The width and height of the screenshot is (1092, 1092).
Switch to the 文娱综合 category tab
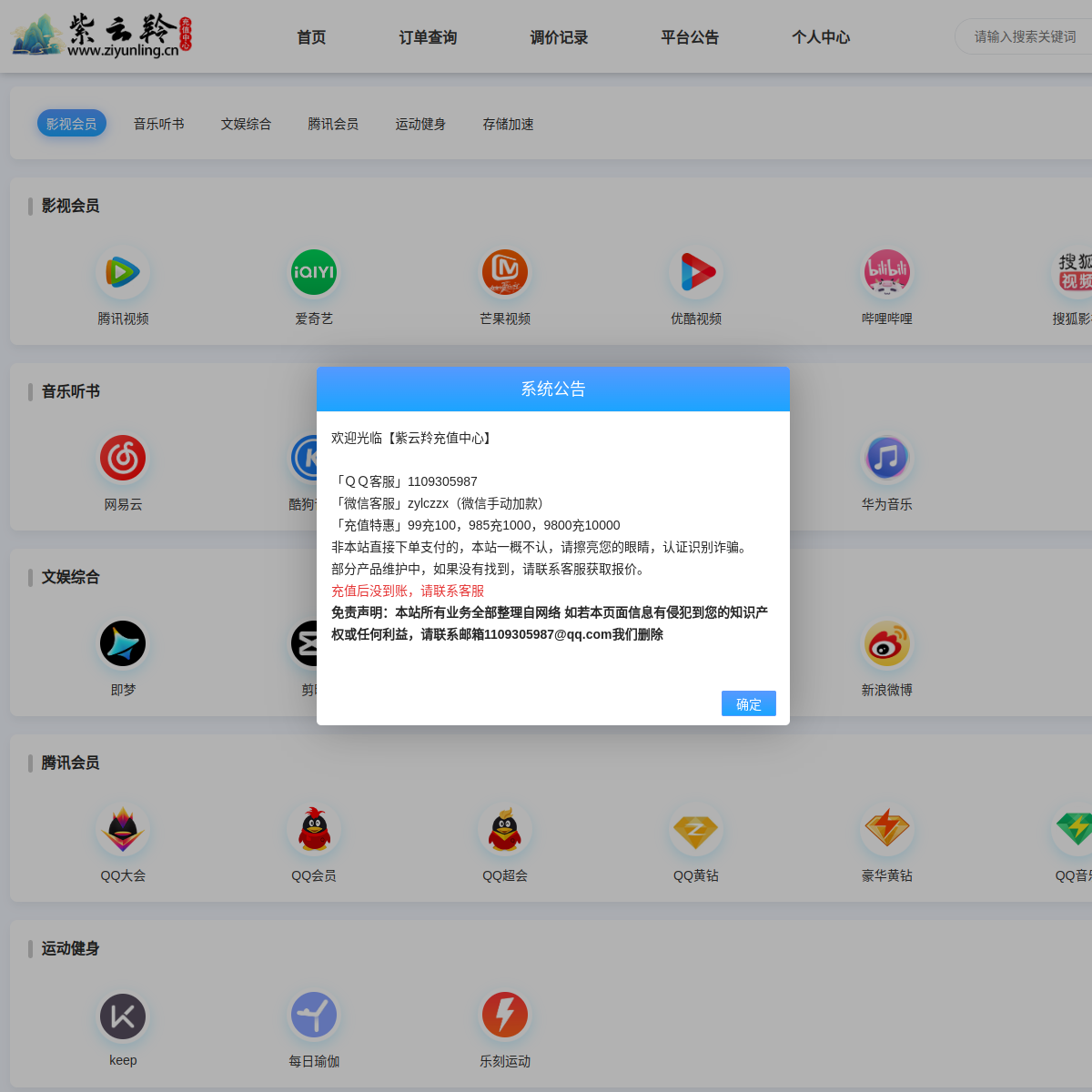[x=247, y=124]
